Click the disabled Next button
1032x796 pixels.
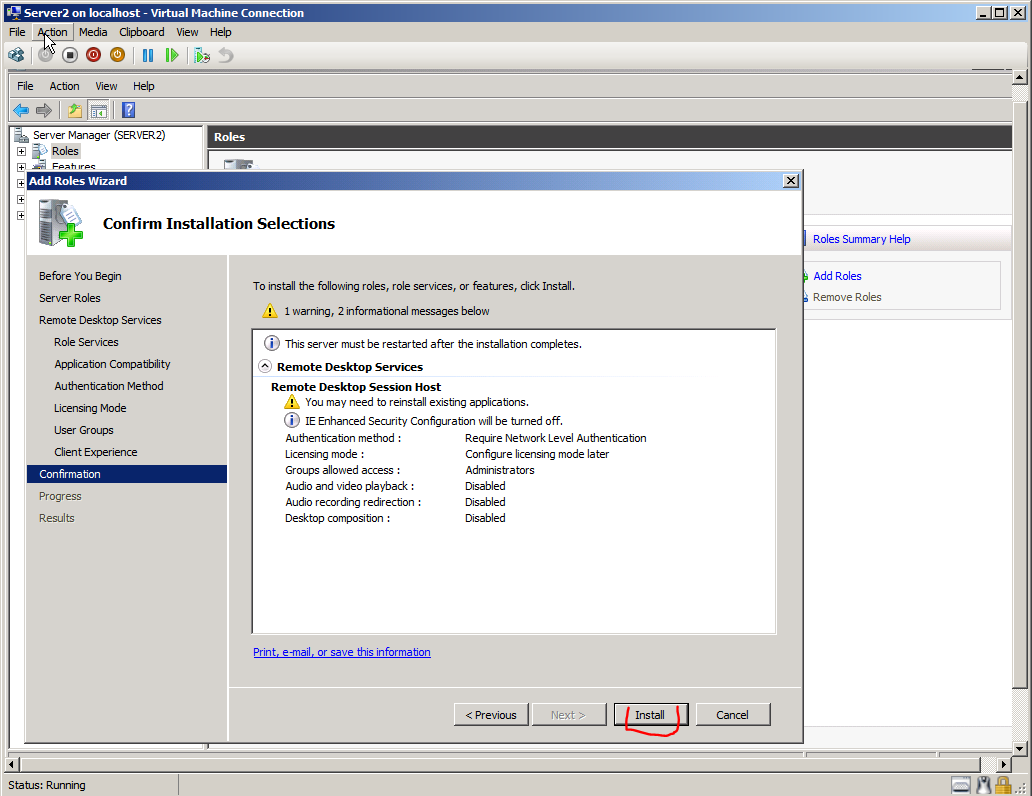point(569,714)
